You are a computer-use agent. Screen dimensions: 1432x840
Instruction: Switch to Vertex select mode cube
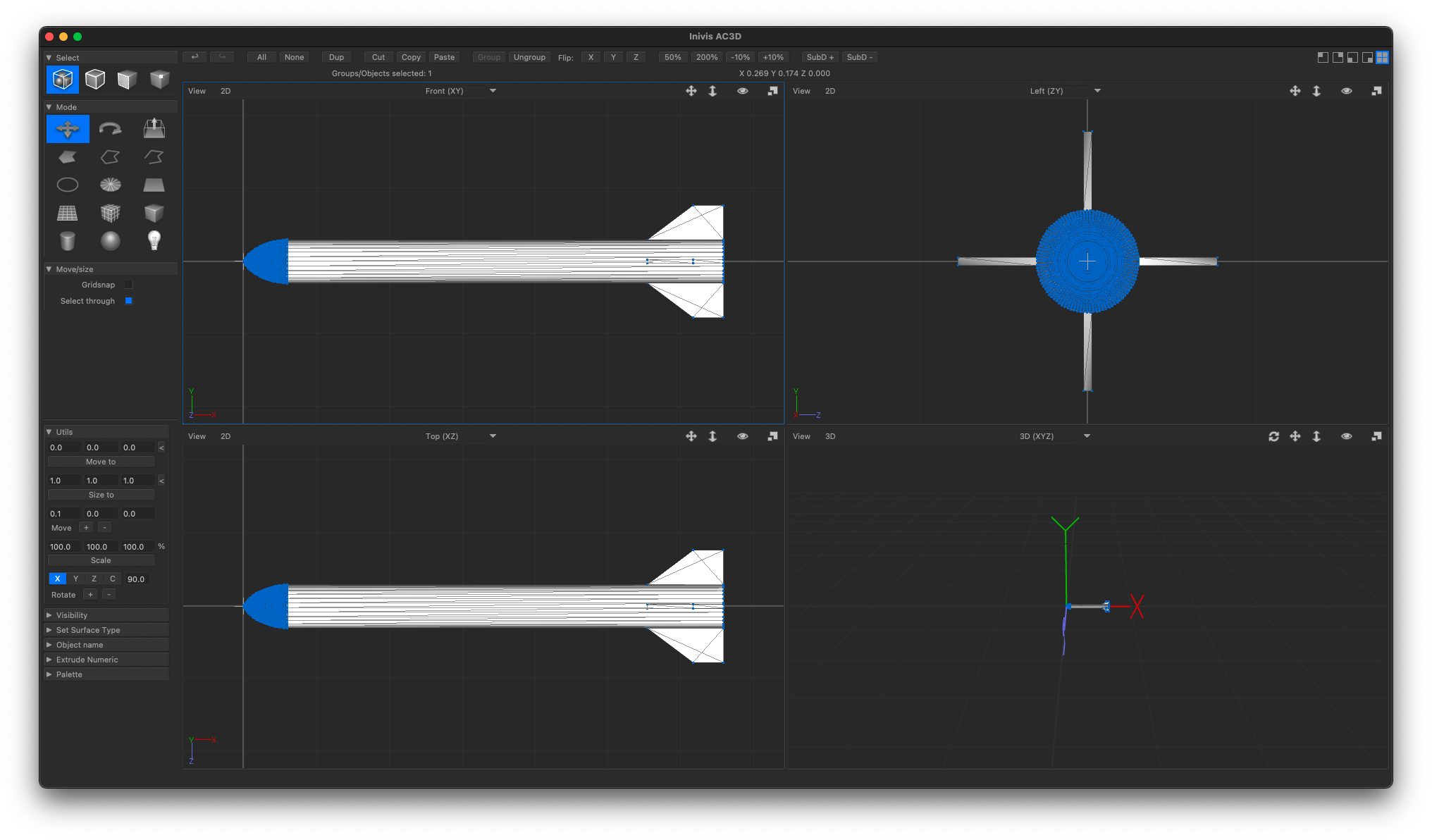159,80
